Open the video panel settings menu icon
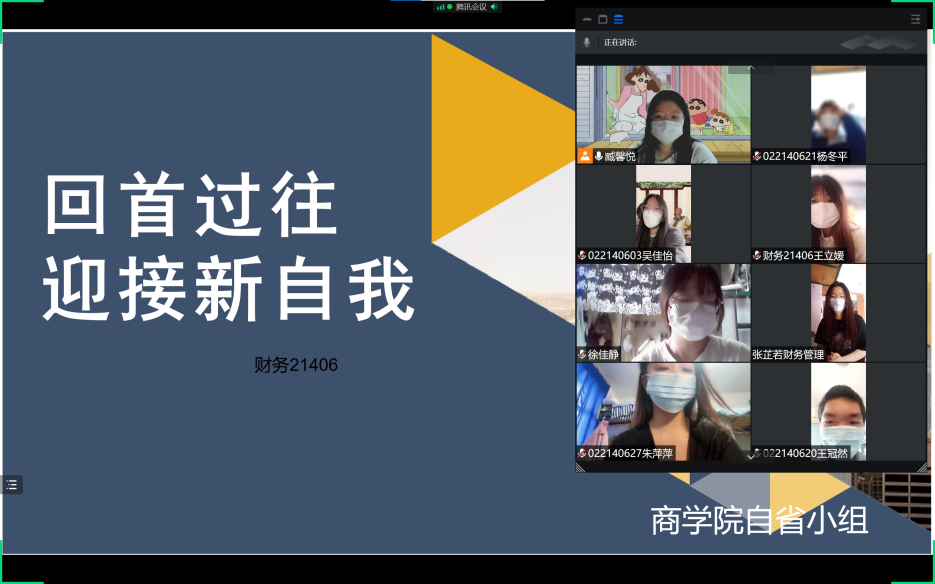The height and width of the screenshot is (584, 935). 915,19
